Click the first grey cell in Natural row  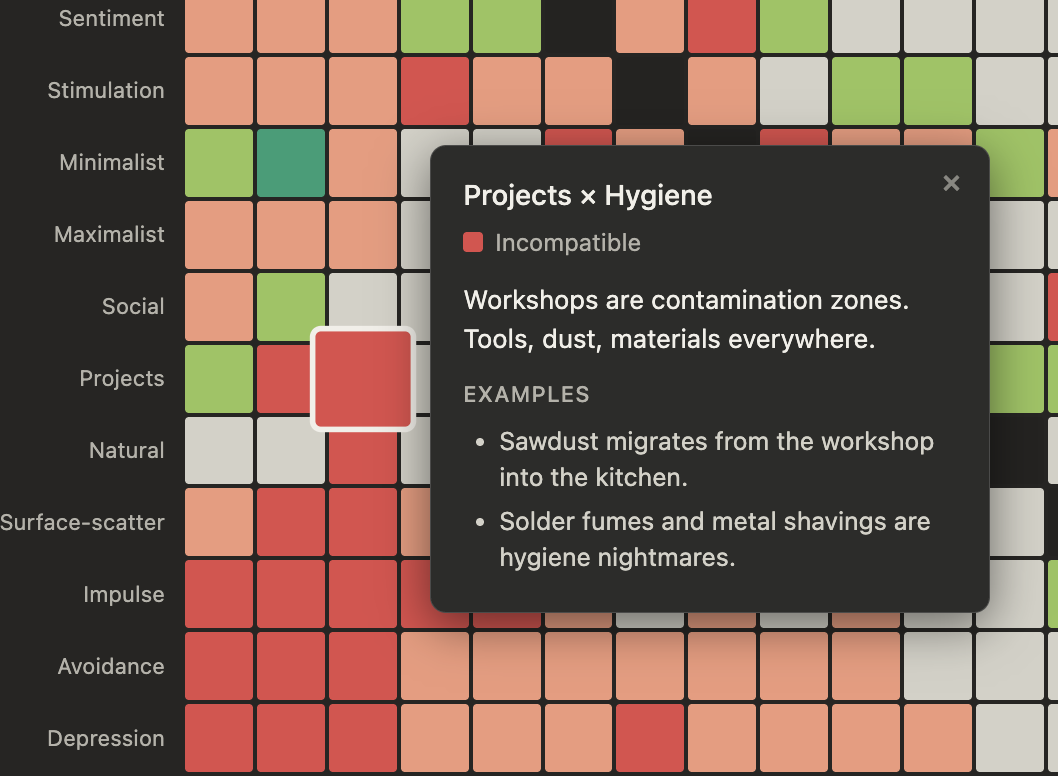[x=219, y=451]
